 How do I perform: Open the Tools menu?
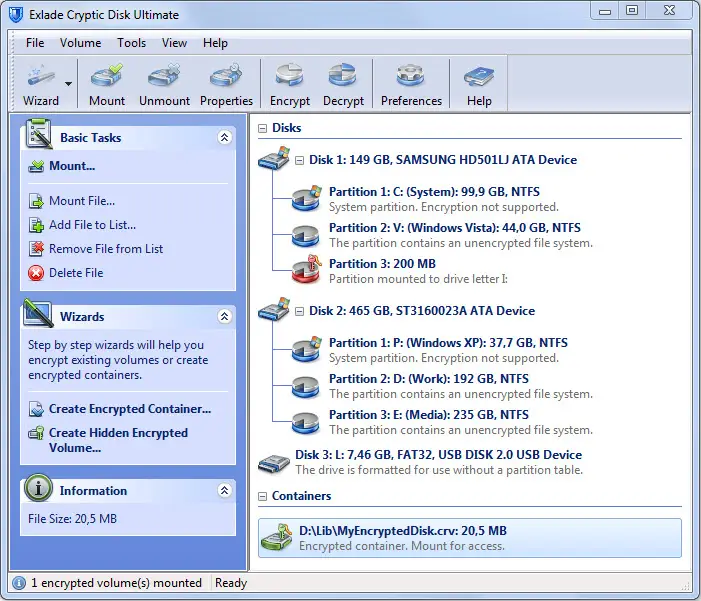131,43
